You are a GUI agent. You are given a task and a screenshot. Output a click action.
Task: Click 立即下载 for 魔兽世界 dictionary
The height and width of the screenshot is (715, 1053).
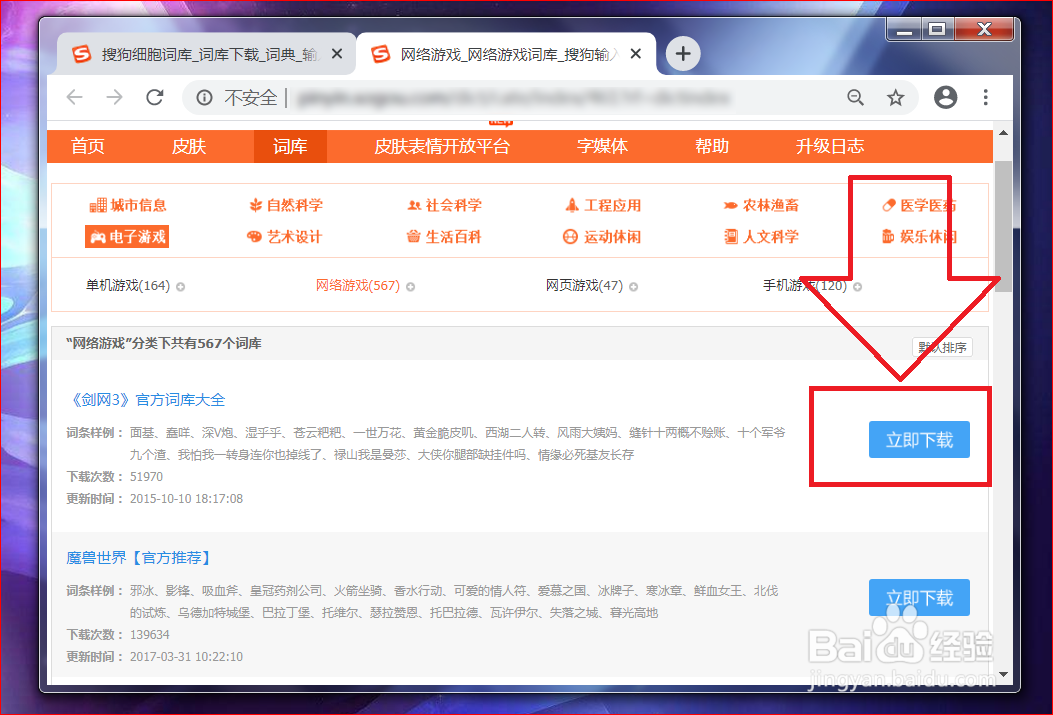pyautogui.click(x=919, y=598)
